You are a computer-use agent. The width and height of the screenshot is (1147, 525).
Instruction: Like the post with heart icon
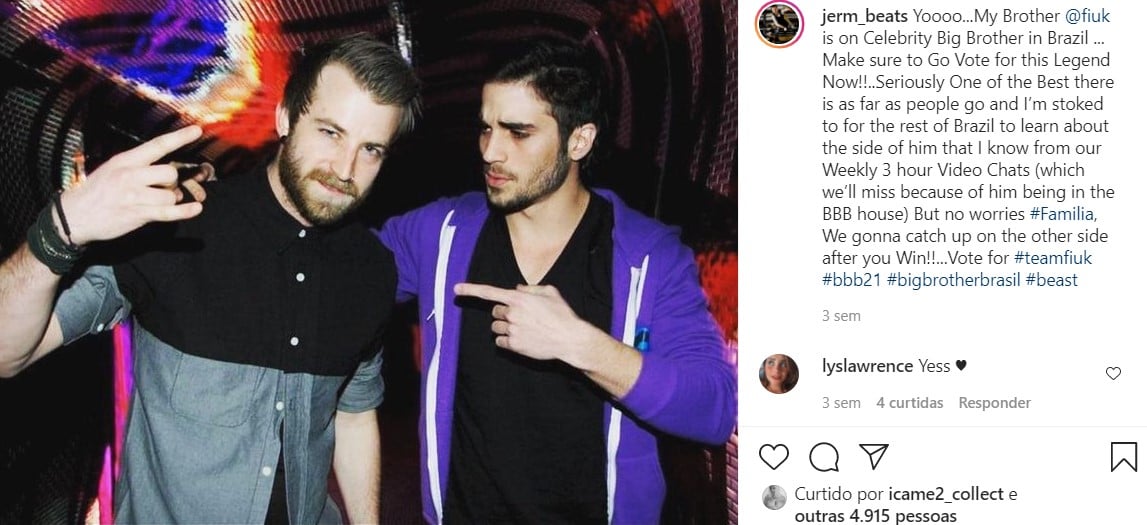click(774, 457)
